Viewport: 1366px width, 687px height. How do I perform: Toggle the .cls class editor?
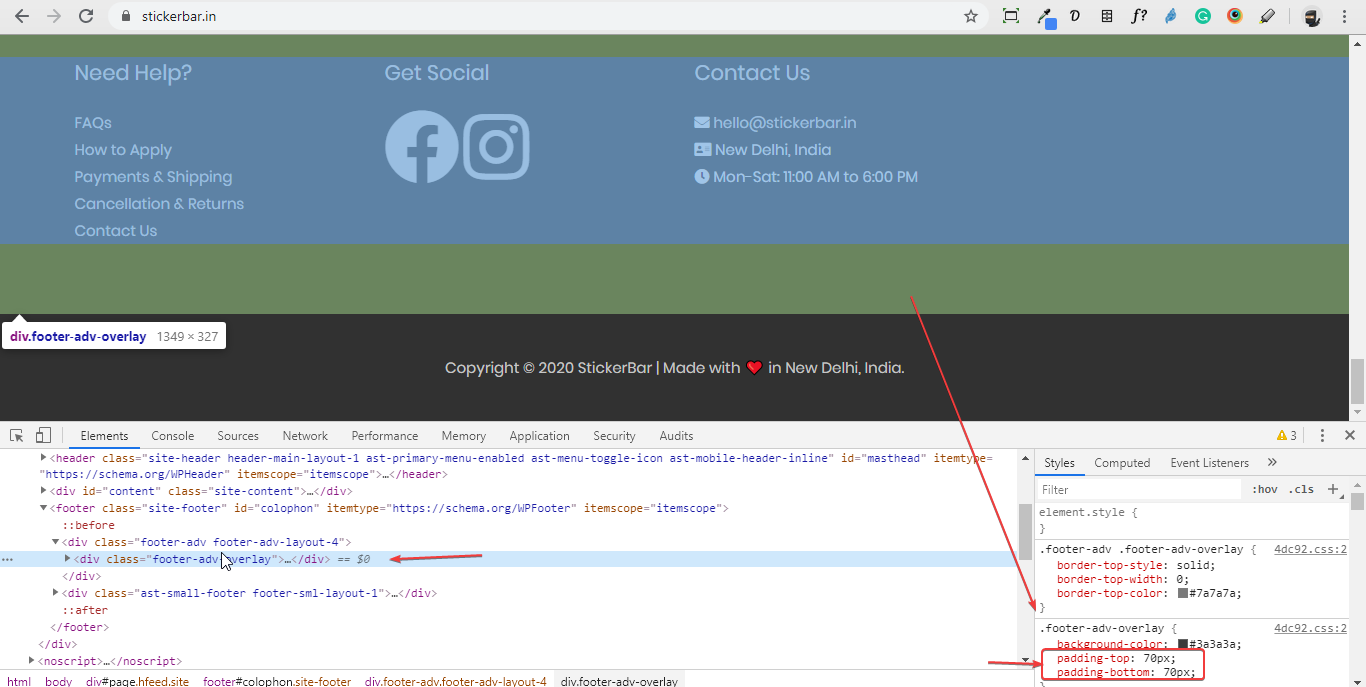[x=1301, y=489]
